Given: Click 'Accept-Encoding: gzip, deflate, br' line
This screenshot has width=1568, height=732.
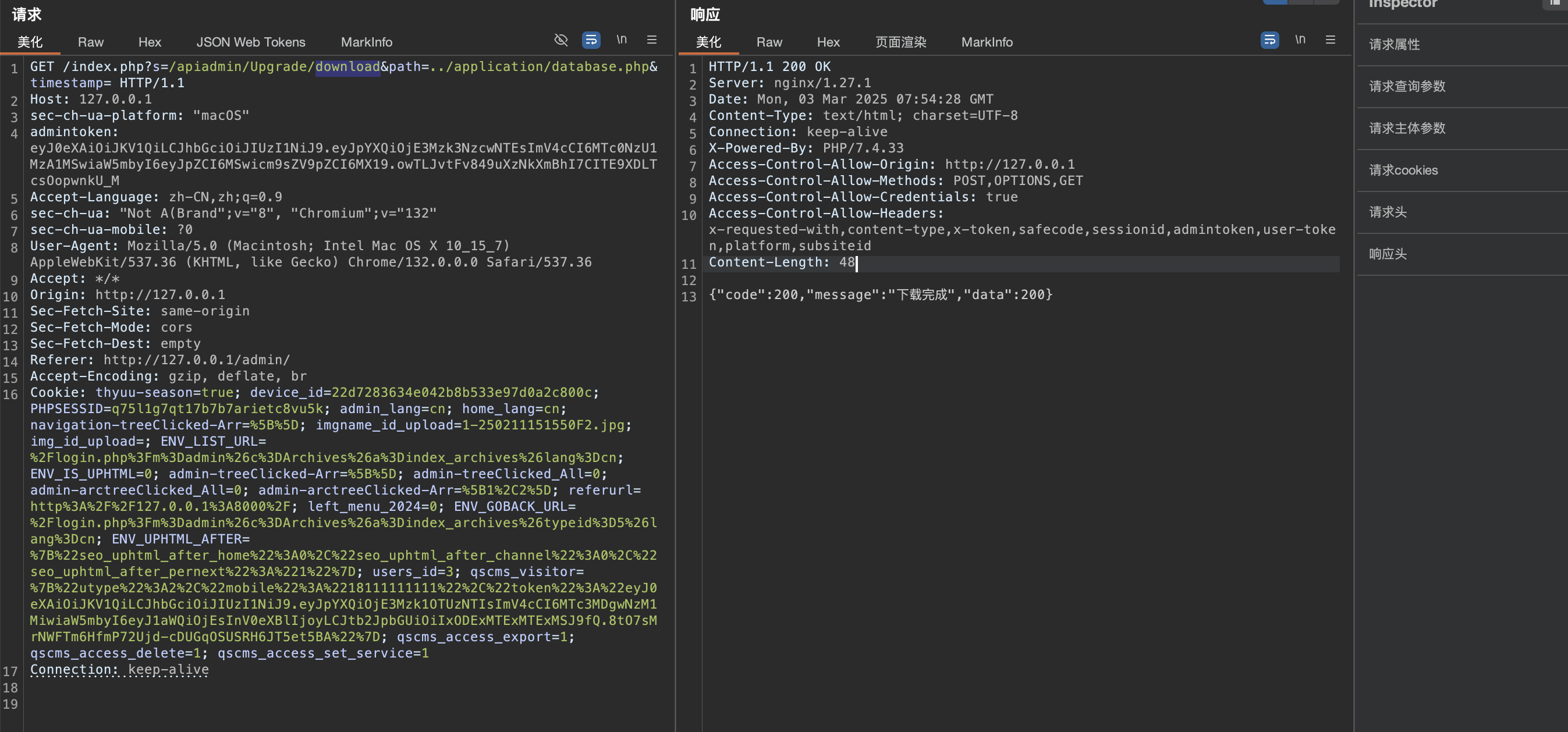Looking at the screenshot, I should click(x=169, y=376).
